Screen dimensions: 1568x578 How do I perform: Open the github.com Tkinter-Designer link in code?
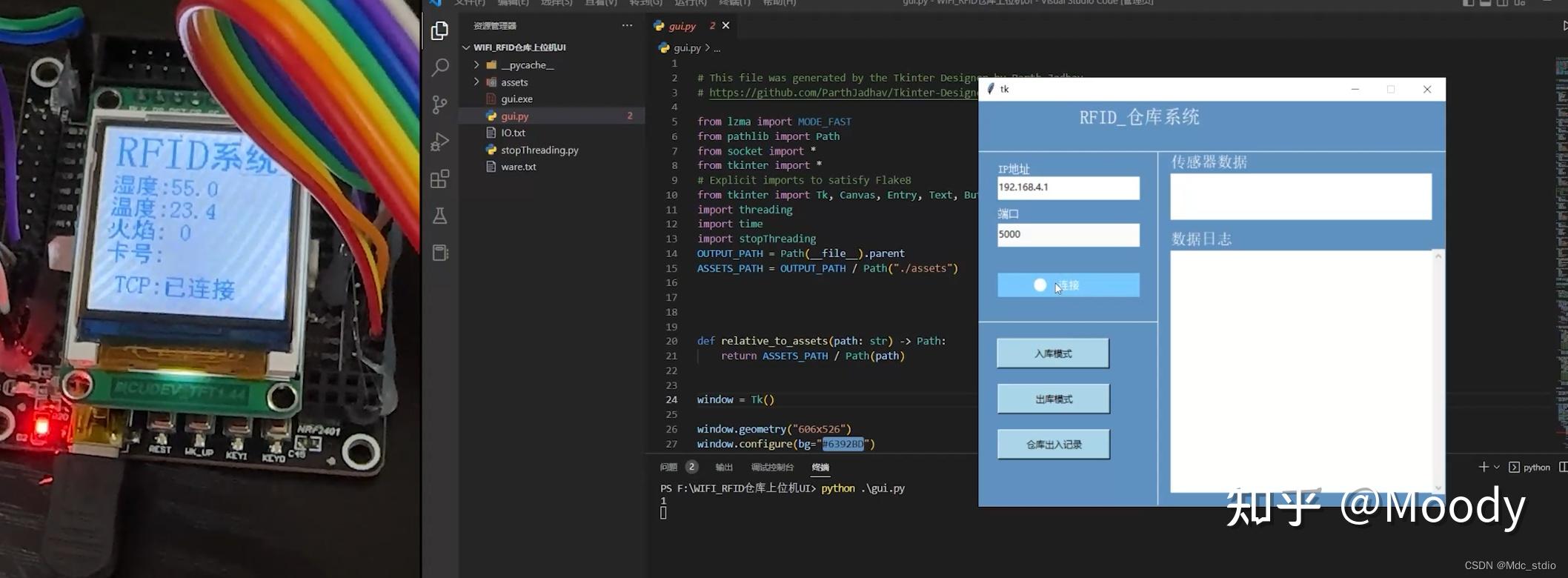(x=843, y=93)
